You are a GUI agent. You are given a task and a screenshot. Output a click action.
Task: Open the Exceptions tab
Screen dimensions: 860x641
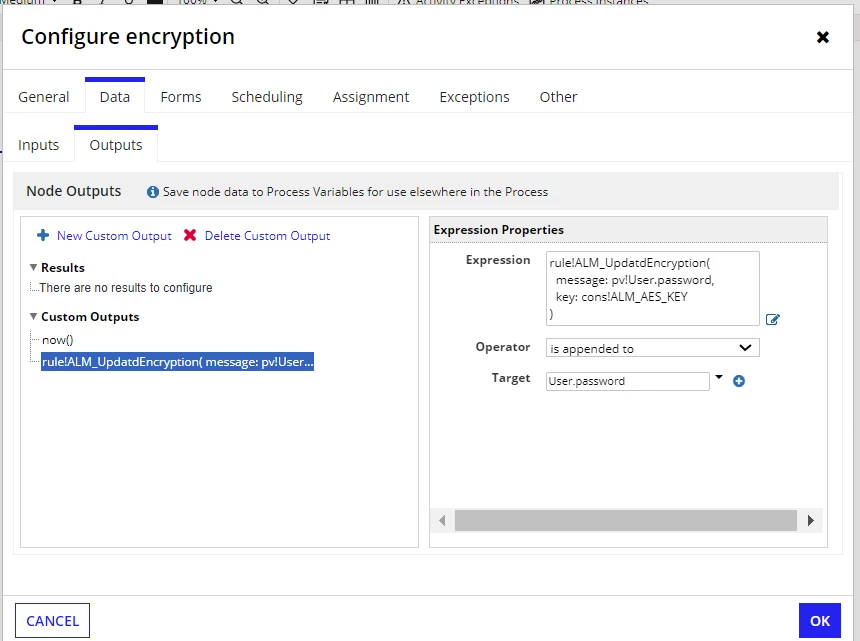474,97
